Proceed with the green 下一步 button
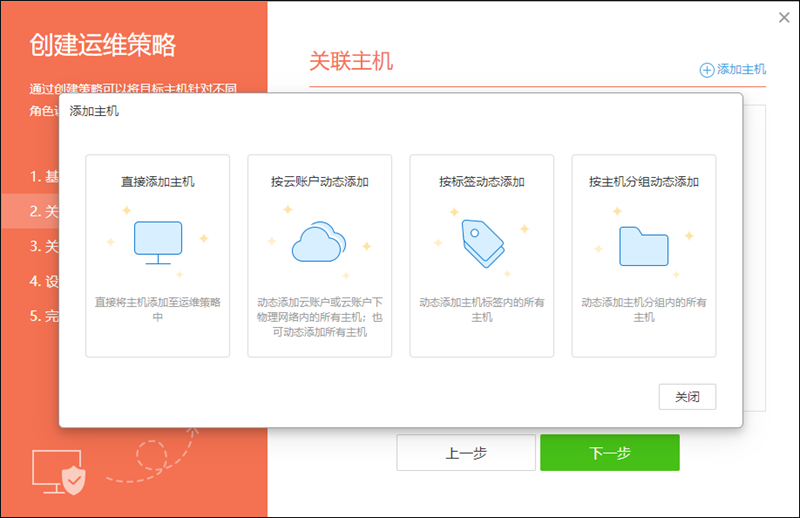 [x=609, y=453]
